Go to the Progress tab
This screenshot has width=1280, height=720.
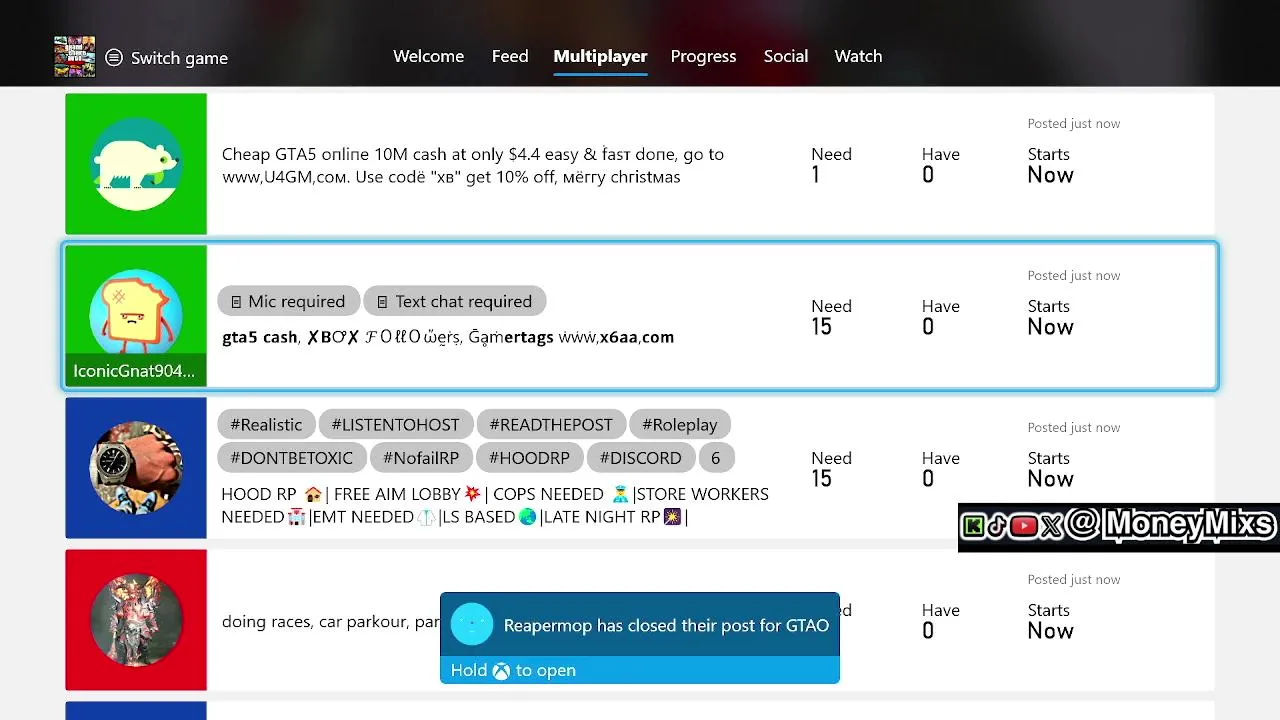[703, 56]
